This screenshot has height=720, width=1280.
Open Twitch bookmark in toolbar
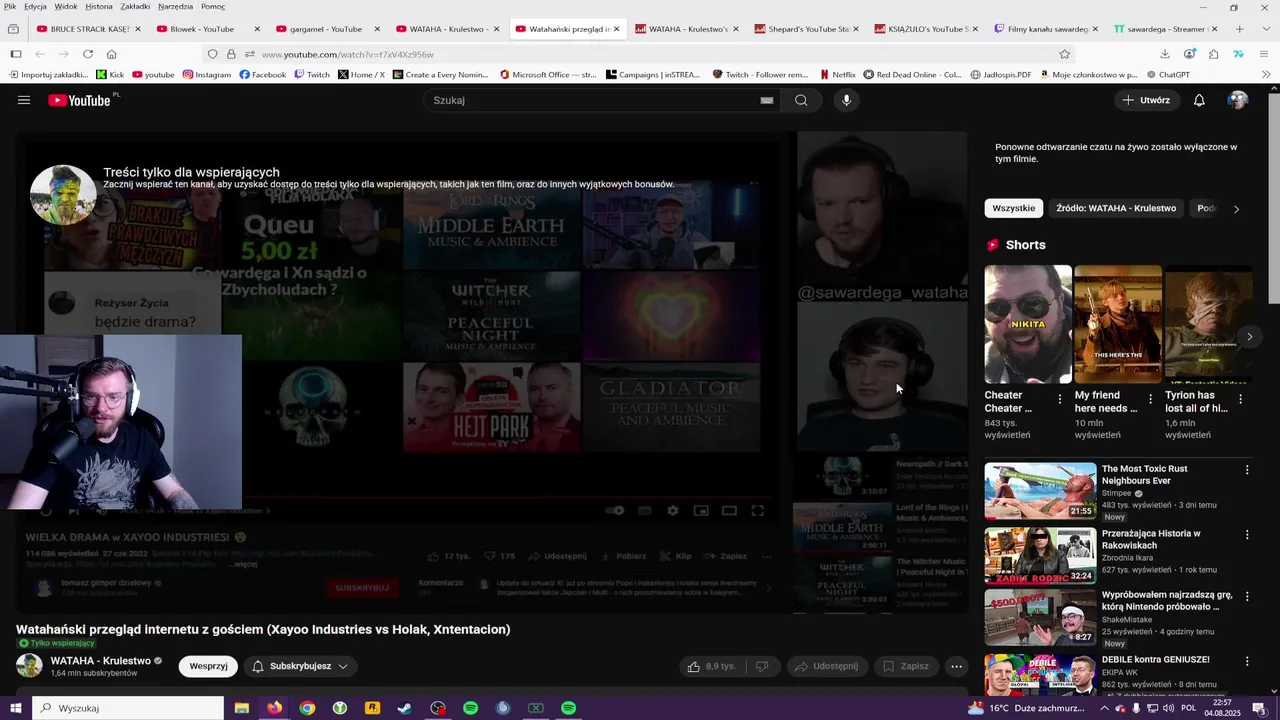tap(311, 74)
